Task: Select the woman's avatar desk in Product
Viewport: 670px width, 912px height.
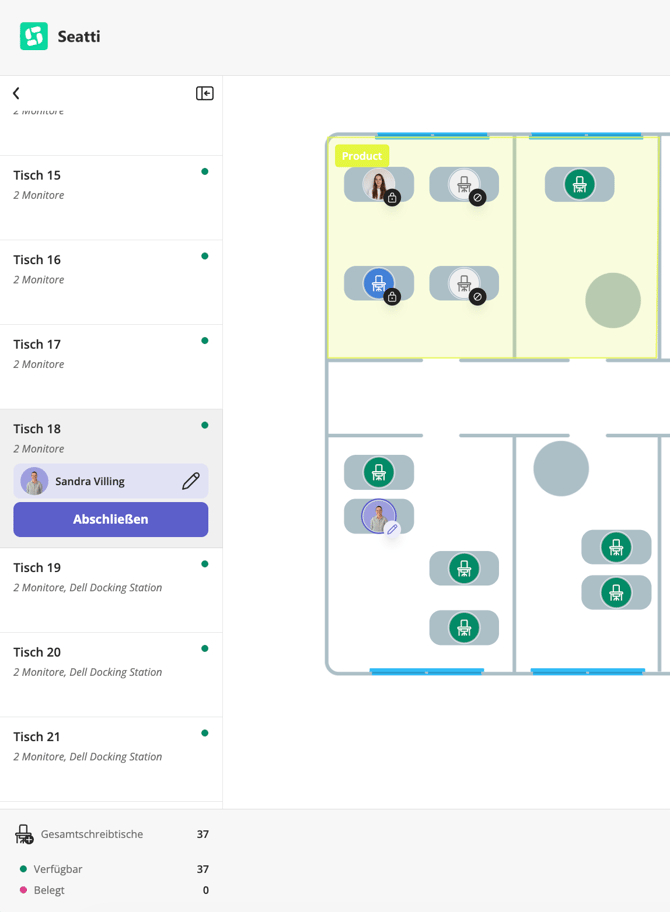Action: click(x=379, y=184)
